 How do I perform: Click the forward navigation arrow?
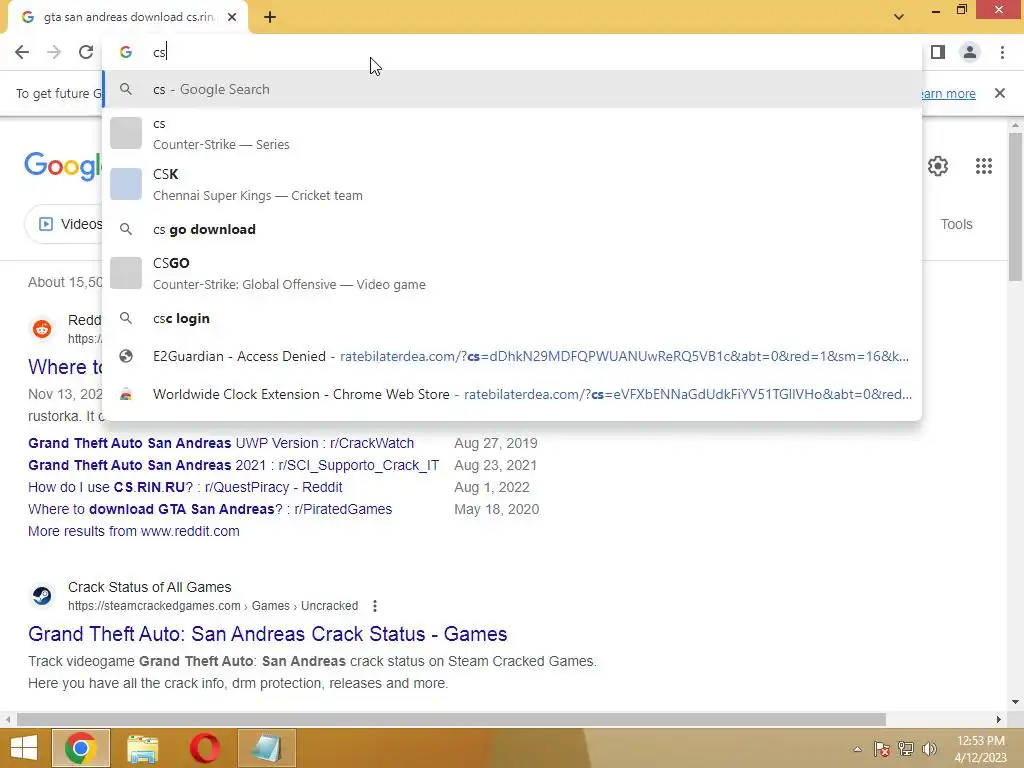[x=54, y=52]
